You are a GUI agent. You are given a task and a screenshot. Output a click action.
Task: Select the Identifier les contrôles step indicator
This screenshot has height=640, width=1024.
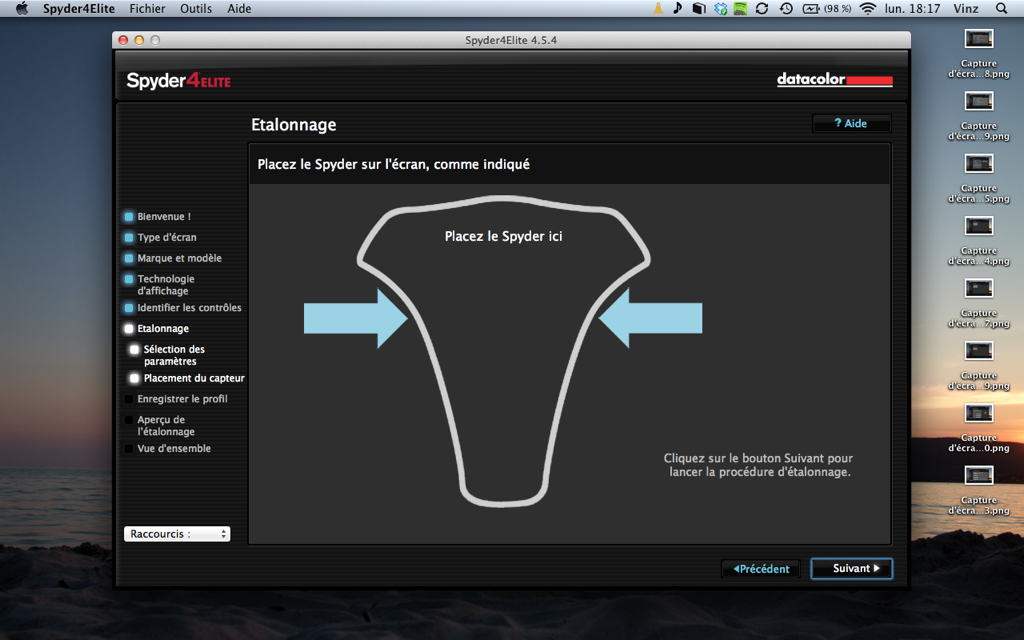[129, 308]
